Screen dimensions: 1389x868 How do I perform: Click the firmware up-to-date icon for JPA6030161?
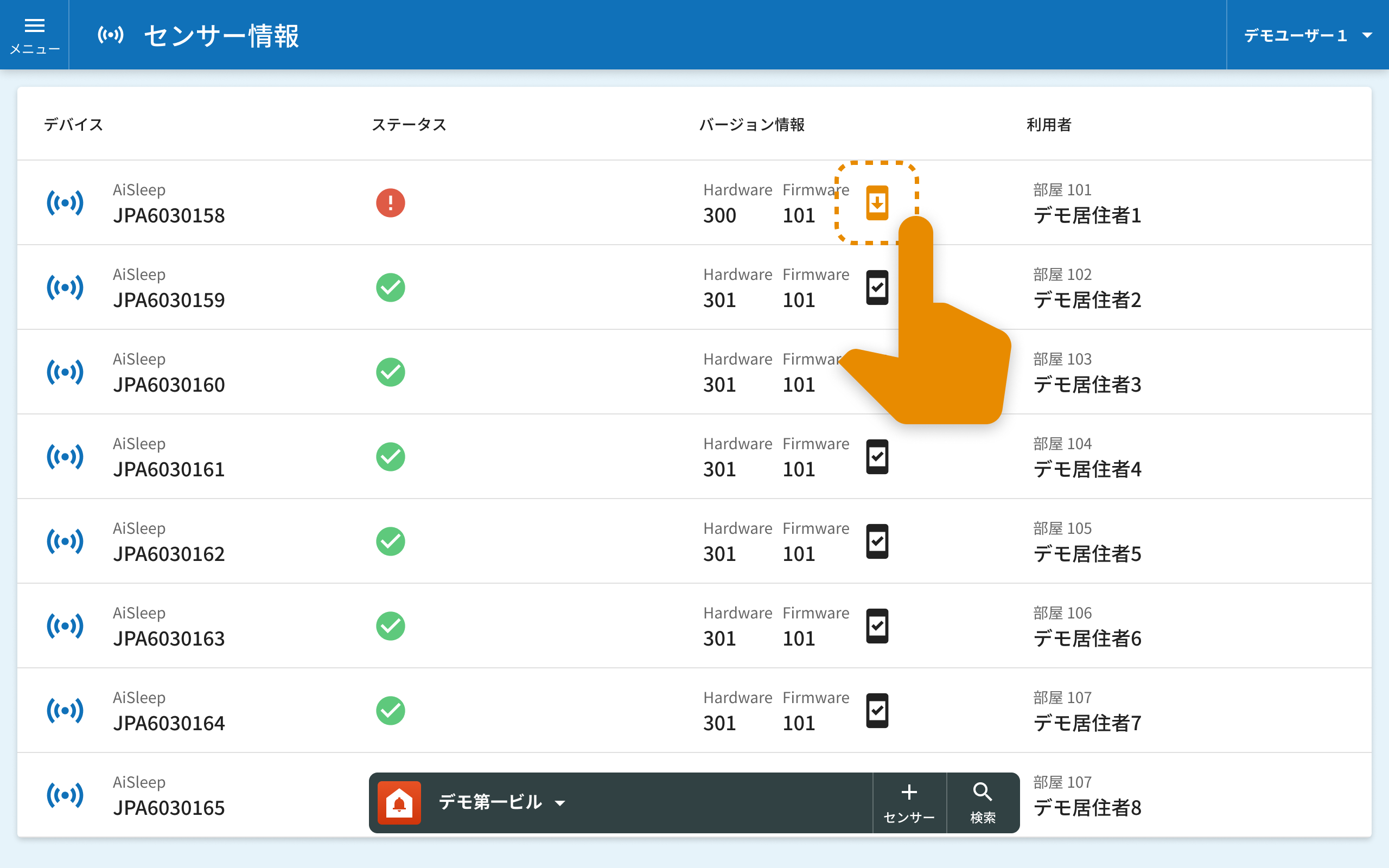click(x=876, y=457)
